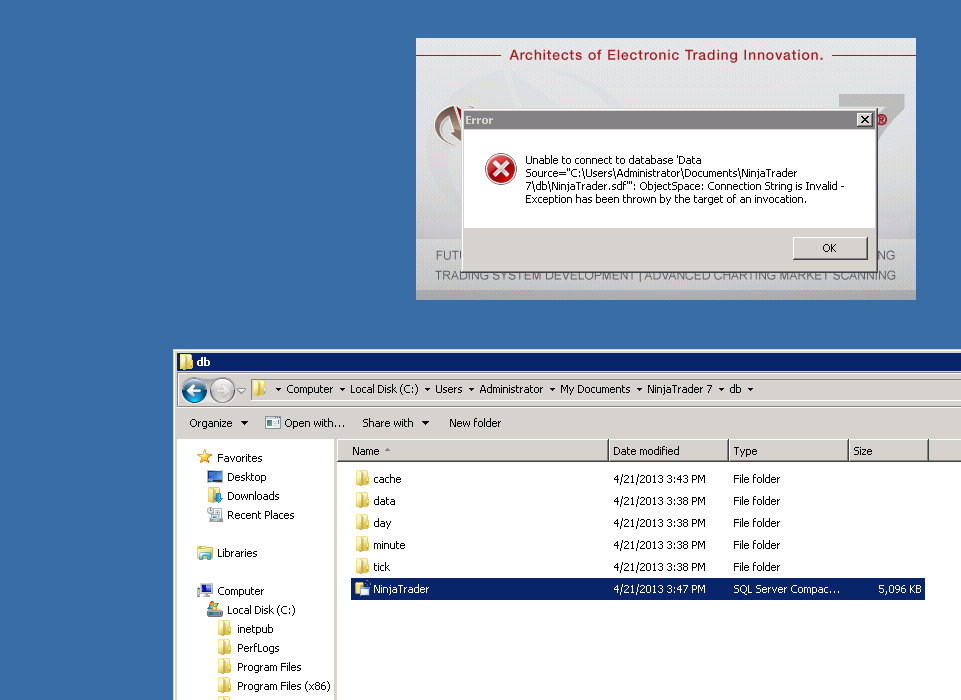Expand dropdown arrow after Administrator breadcrumb
This screenshot has height=700, width=961.
pyautogui.click(x=552, y=390)
